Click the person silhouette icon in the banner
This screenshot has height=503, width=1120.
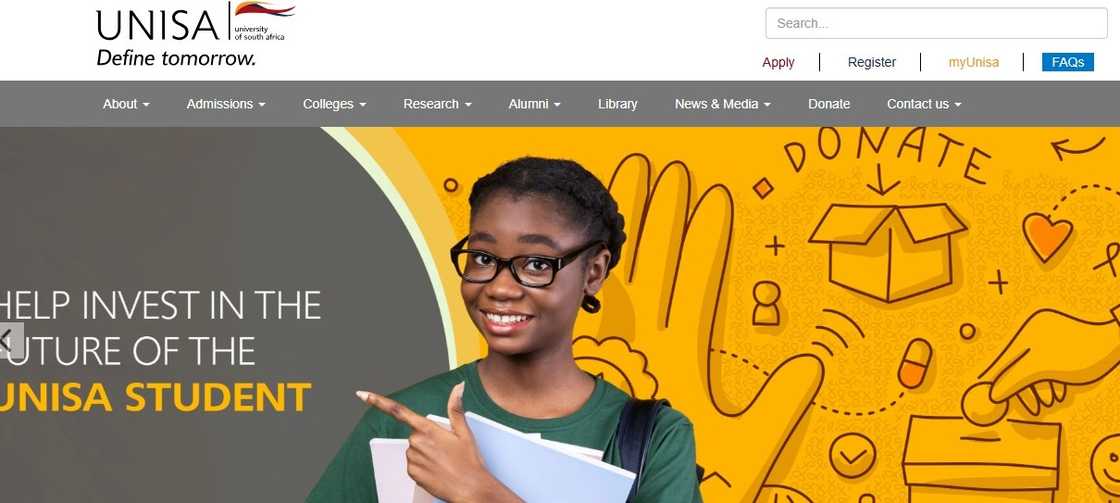(766, 303)
